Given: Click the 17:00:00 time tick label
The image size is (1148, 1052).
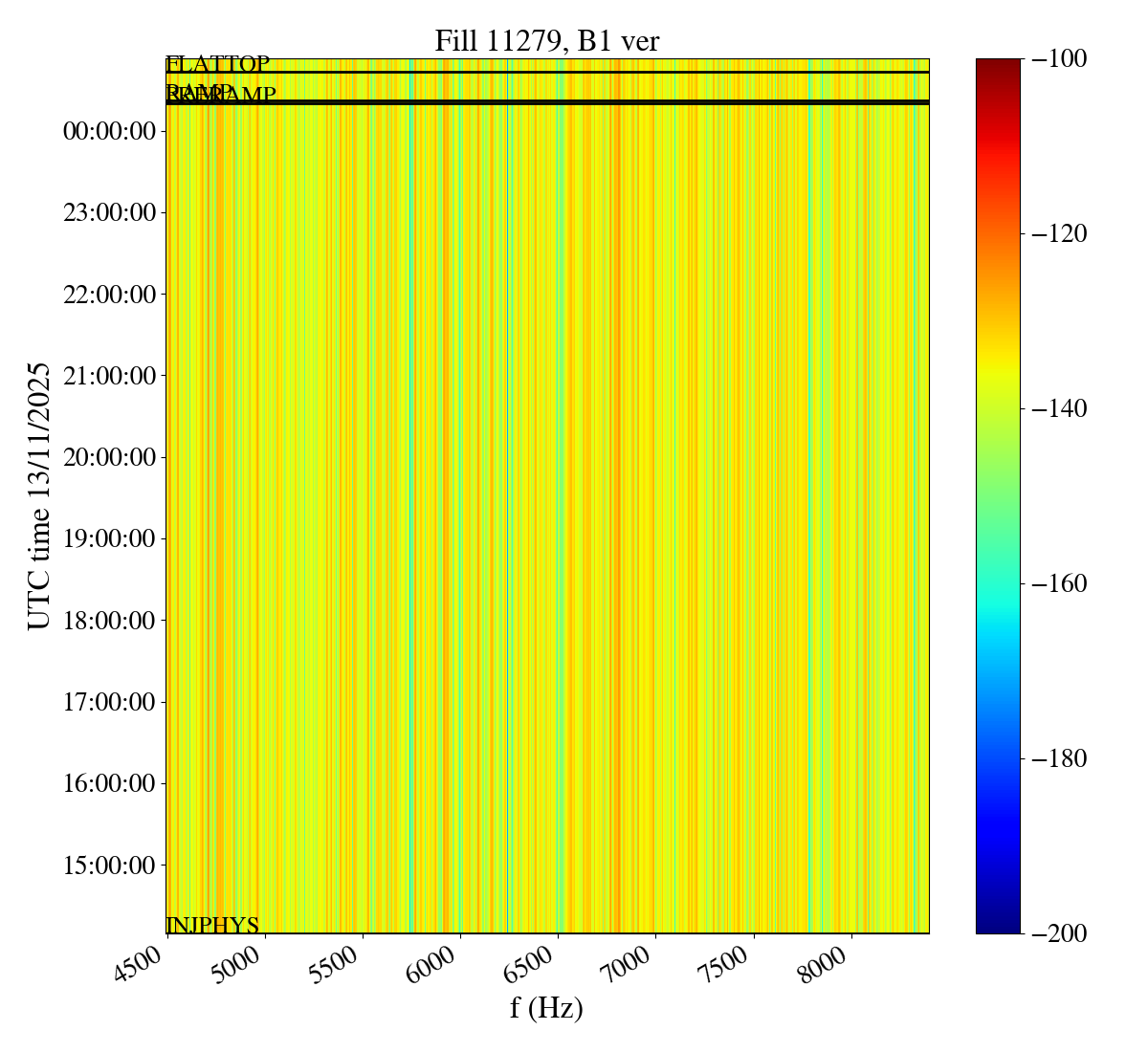Looking at the screenshot, I should pos(109,702).
